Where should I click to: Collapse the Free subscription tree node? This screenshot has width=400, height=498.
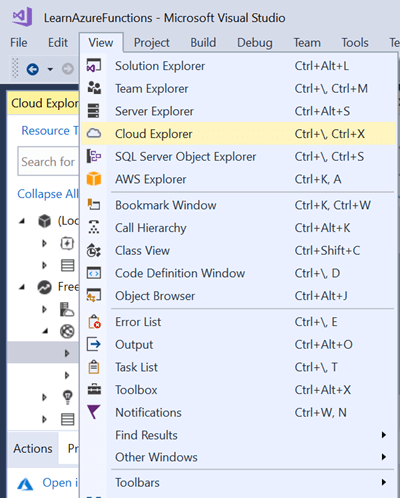pos(22,287)
